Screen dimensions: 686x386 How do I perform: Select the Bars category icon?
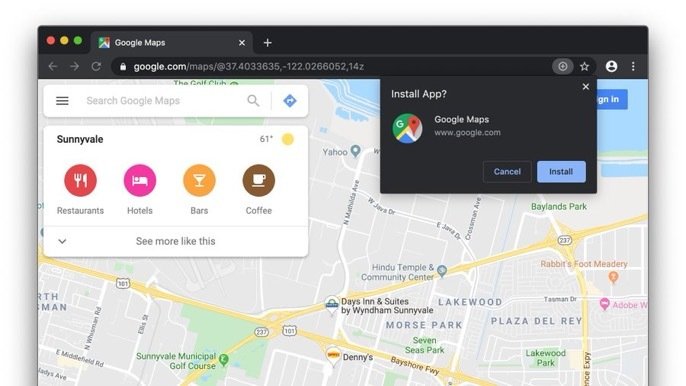(x=199, y=180)
